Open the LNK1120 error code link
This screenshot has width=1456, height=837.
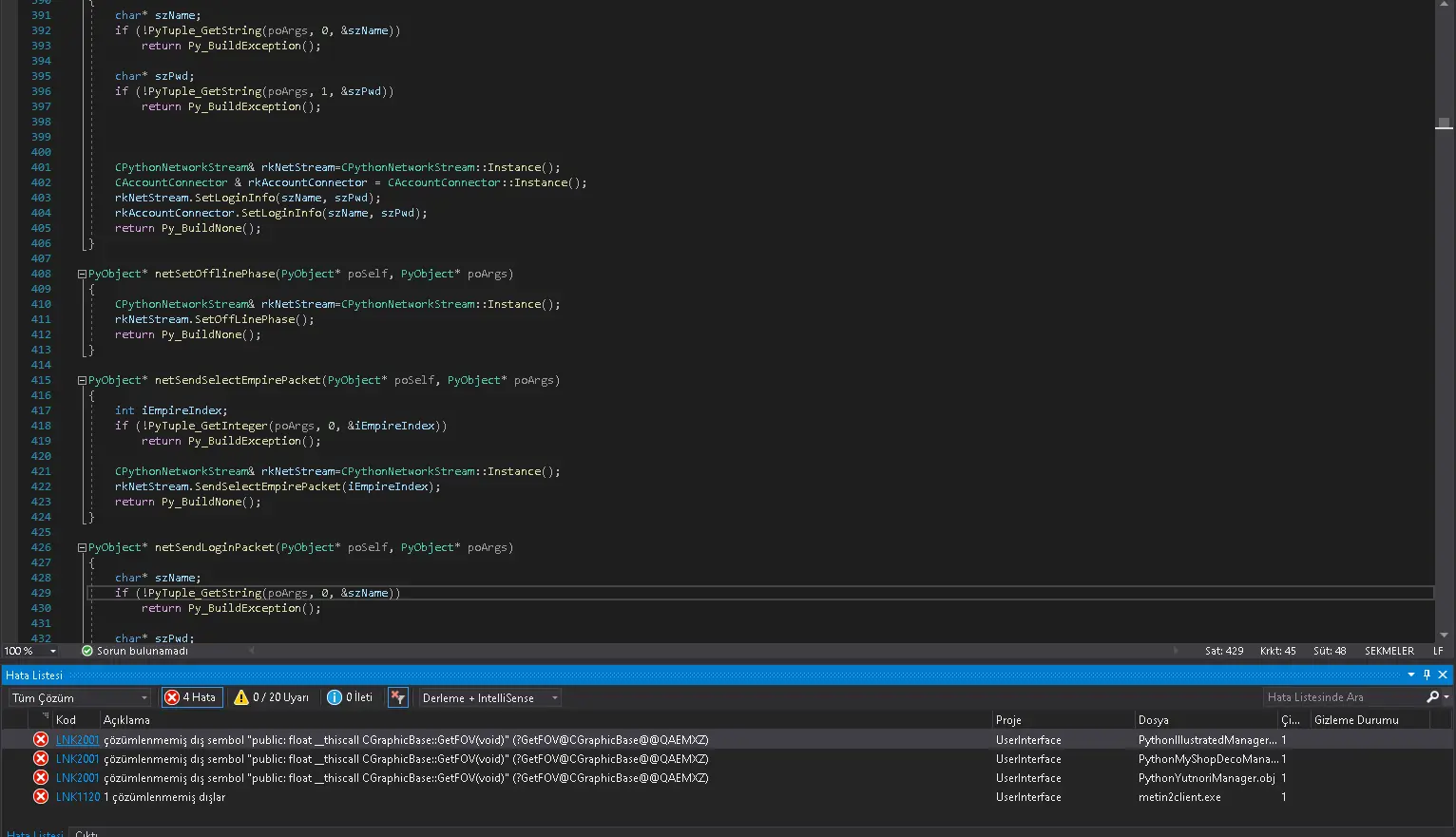pos(77,797)
